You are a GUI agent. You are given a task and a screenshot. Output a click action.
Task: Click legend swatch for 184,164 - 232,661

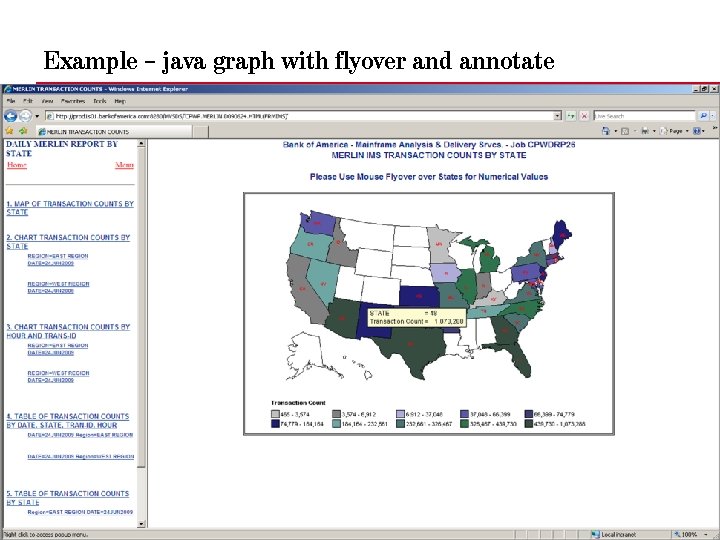coord(336,424)
